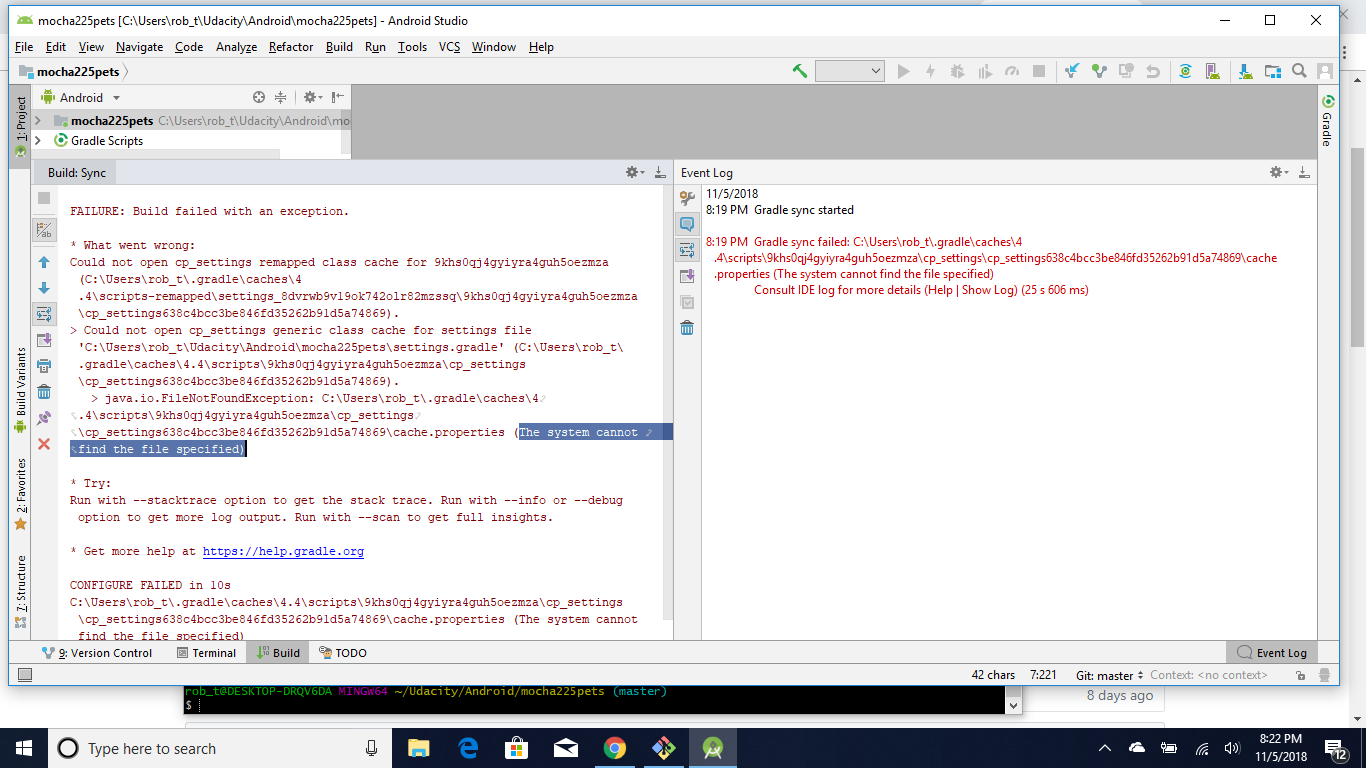The width and height of the screenshot is (1366, 768).
Task: Switch to the Terminal tool window tab
Action: click(x=206, y=653)
